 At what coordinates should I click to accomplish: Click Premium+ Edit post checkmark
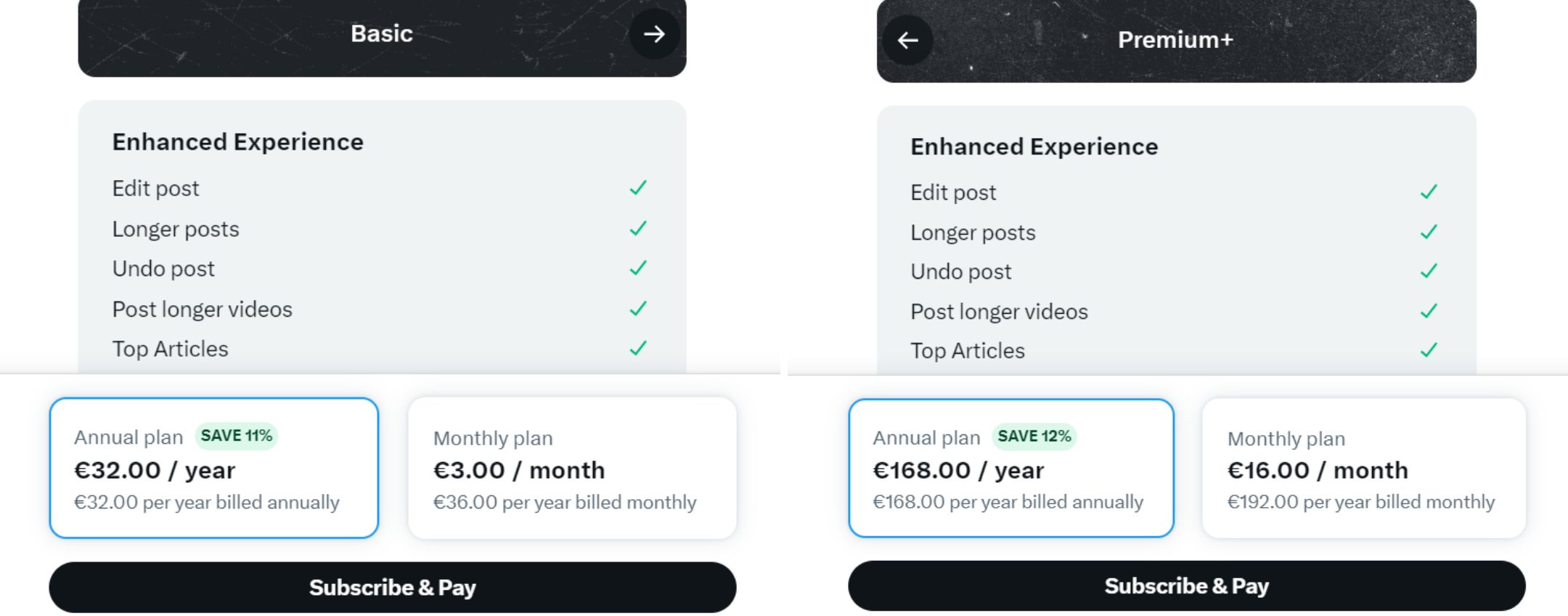click(x=1429, y=192)
